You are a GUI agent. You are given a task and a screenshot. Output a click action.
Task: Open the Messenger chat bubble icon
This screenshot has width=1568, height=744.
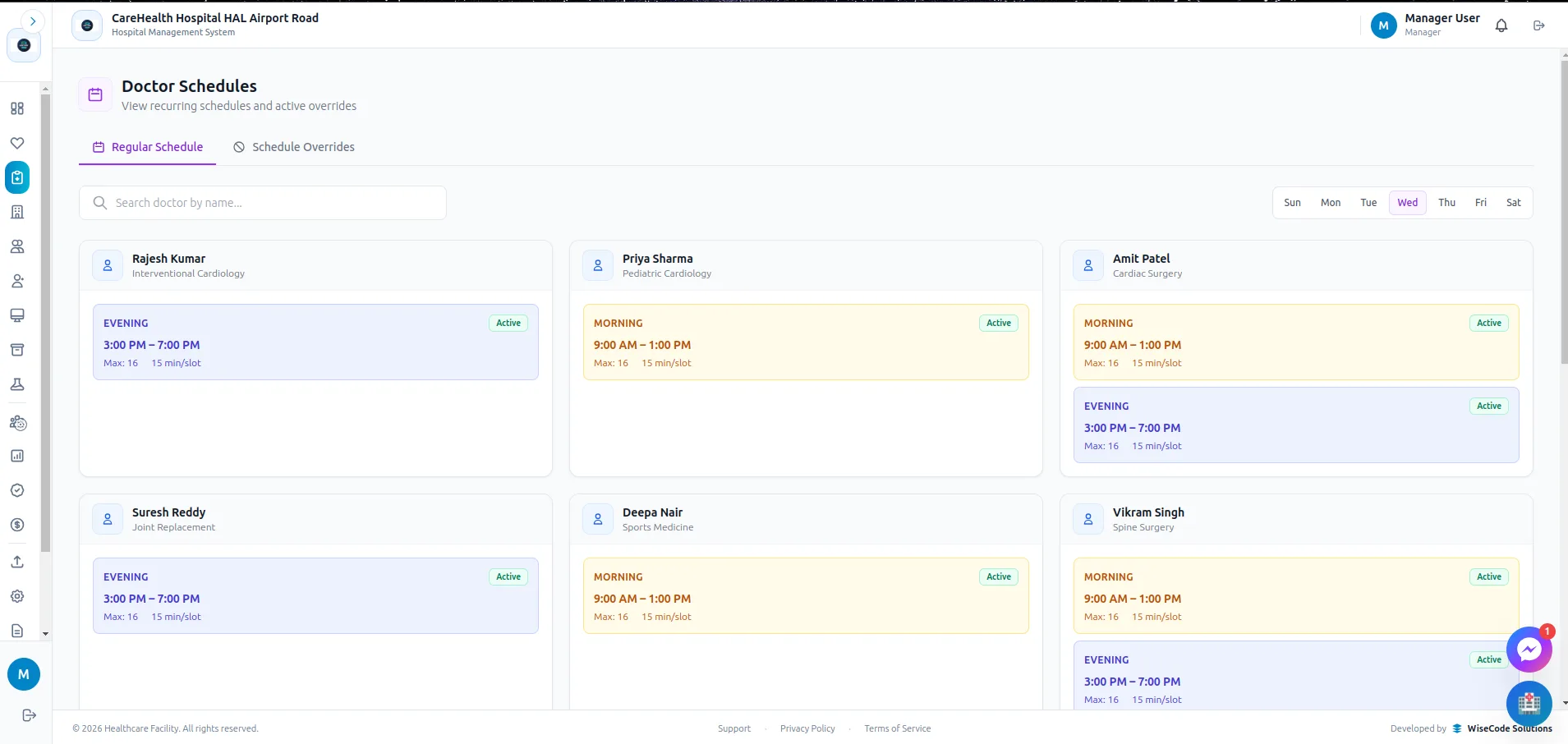click(x=1529, y=650)
